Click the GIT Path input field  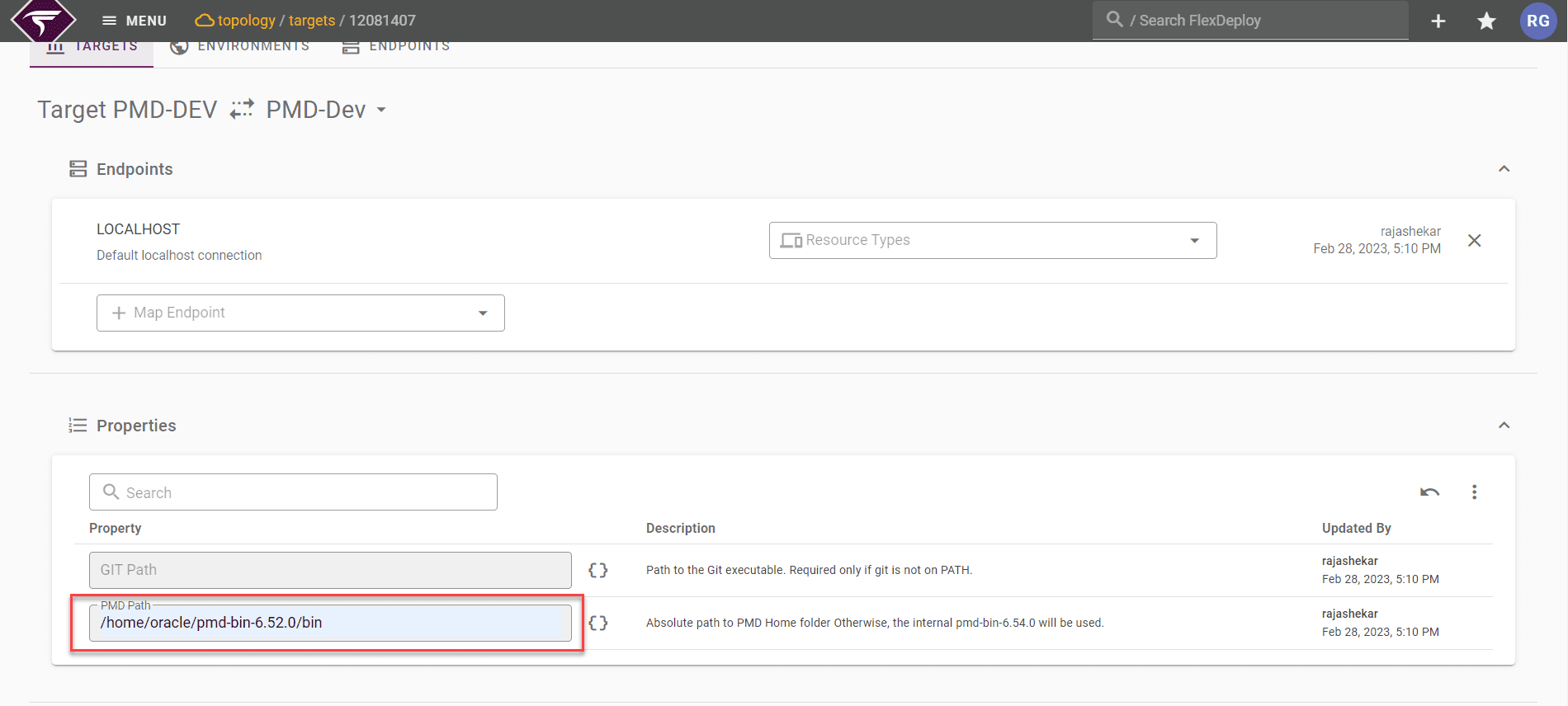click(330, 570)
